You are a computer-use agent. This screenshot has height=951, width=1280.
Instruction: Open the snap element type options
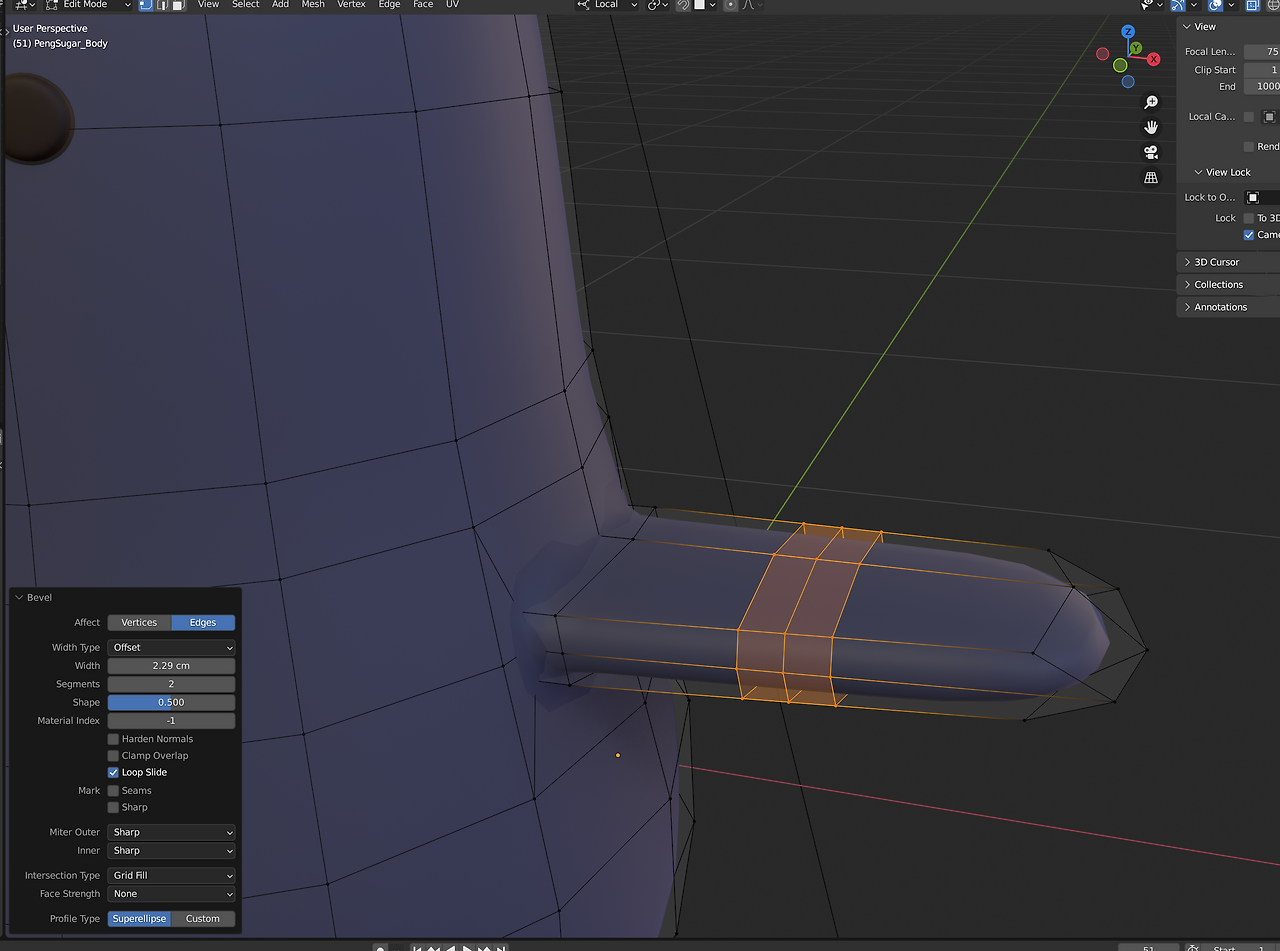pos(705,5)
